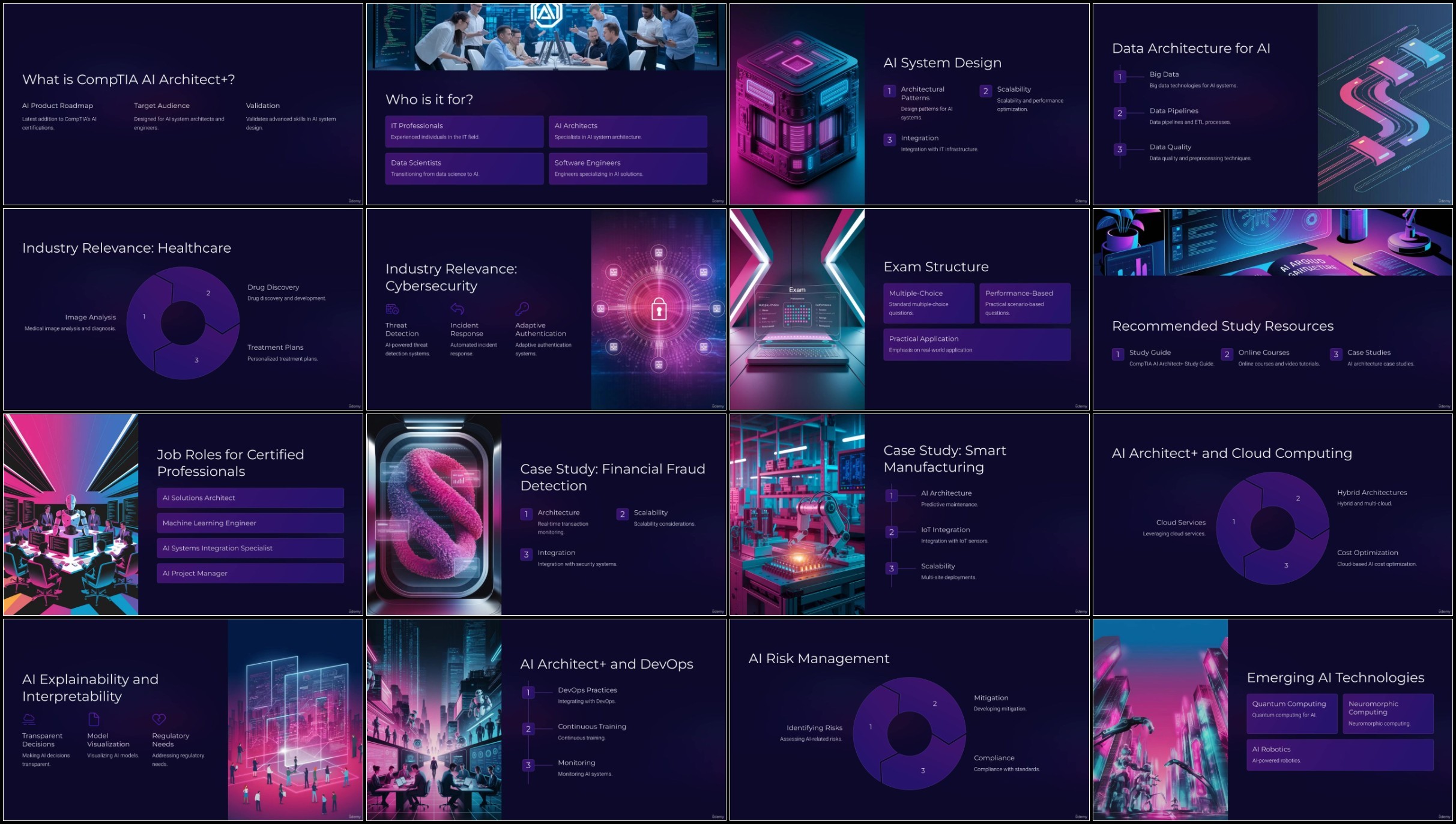Click the neon cube image on AI System Design
The width and height of the screenshot is (1456, 824).
point(797,104)
